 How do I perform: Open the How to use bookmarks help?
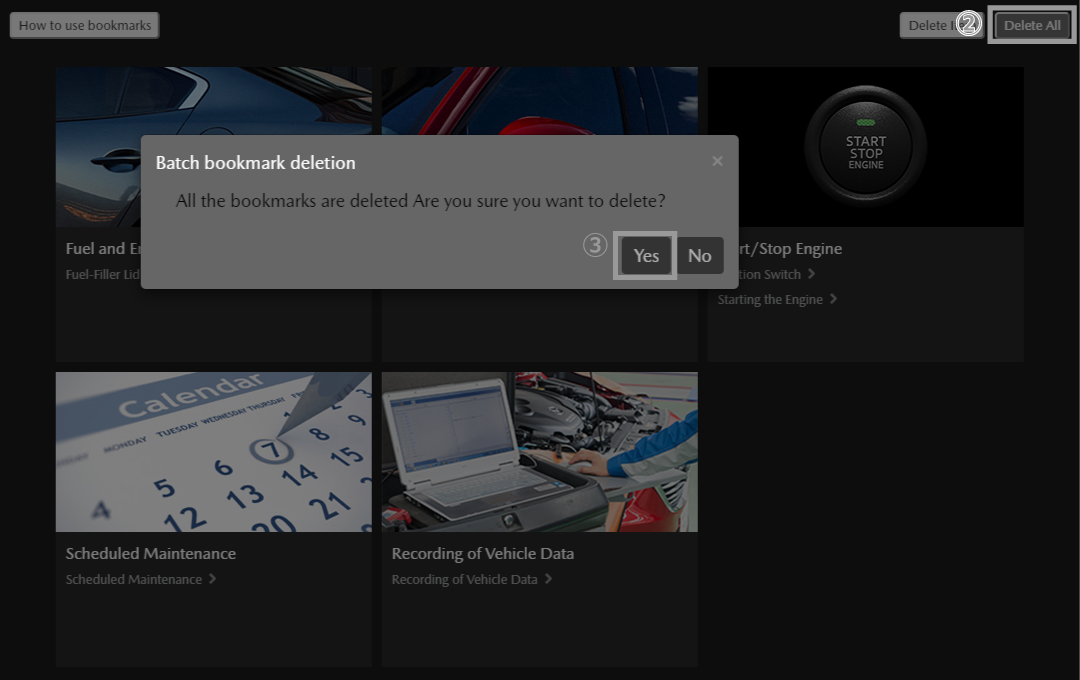coord(85,25)
